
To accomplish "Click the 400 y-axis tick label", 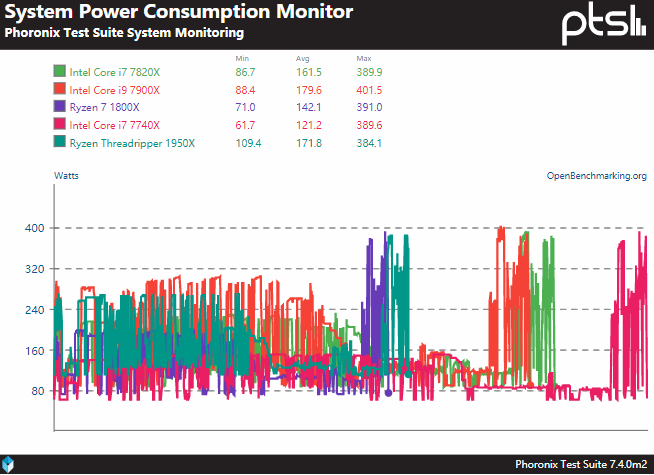I will click(x=35, y=228).
